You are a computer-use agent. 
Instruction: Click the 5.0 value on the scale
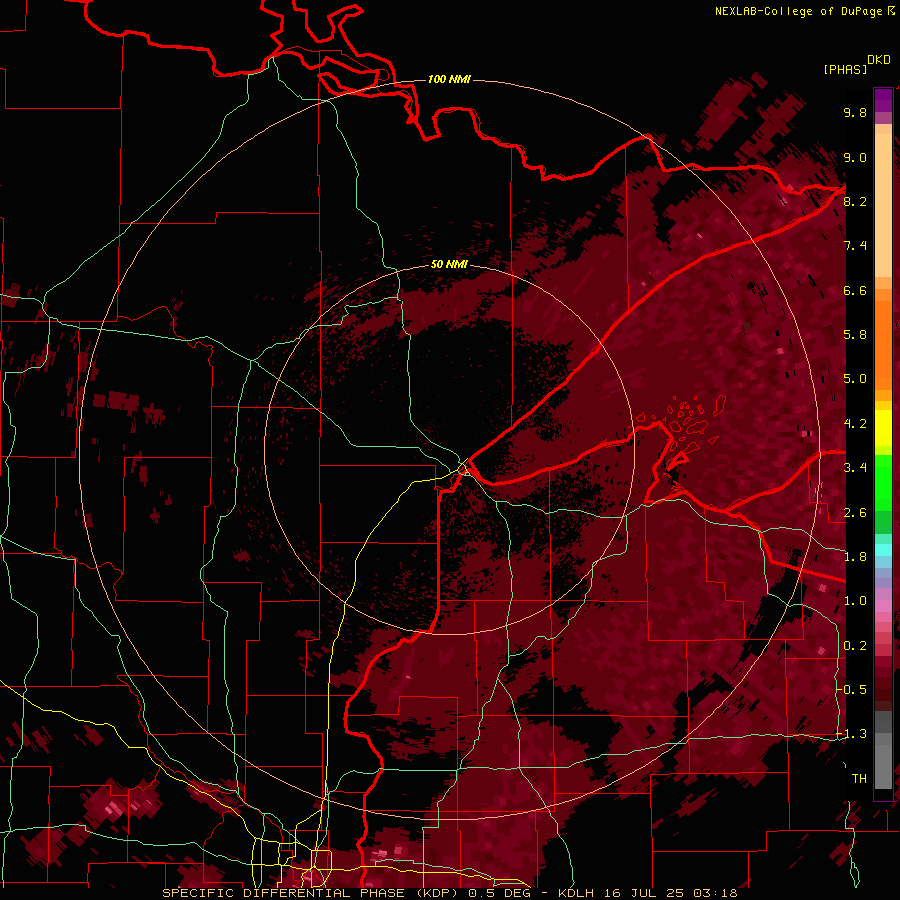click(855, 379)
